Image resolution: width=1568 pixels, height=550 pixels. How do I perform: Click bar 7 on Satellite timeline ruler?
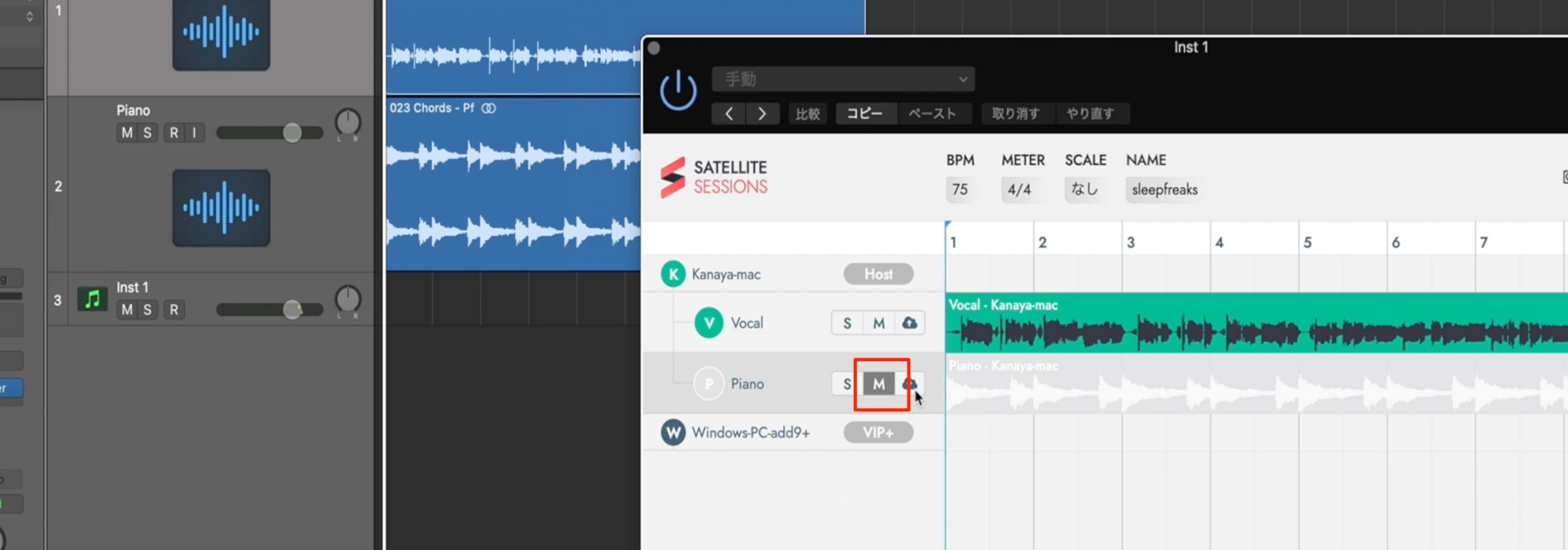point(1483,243)
